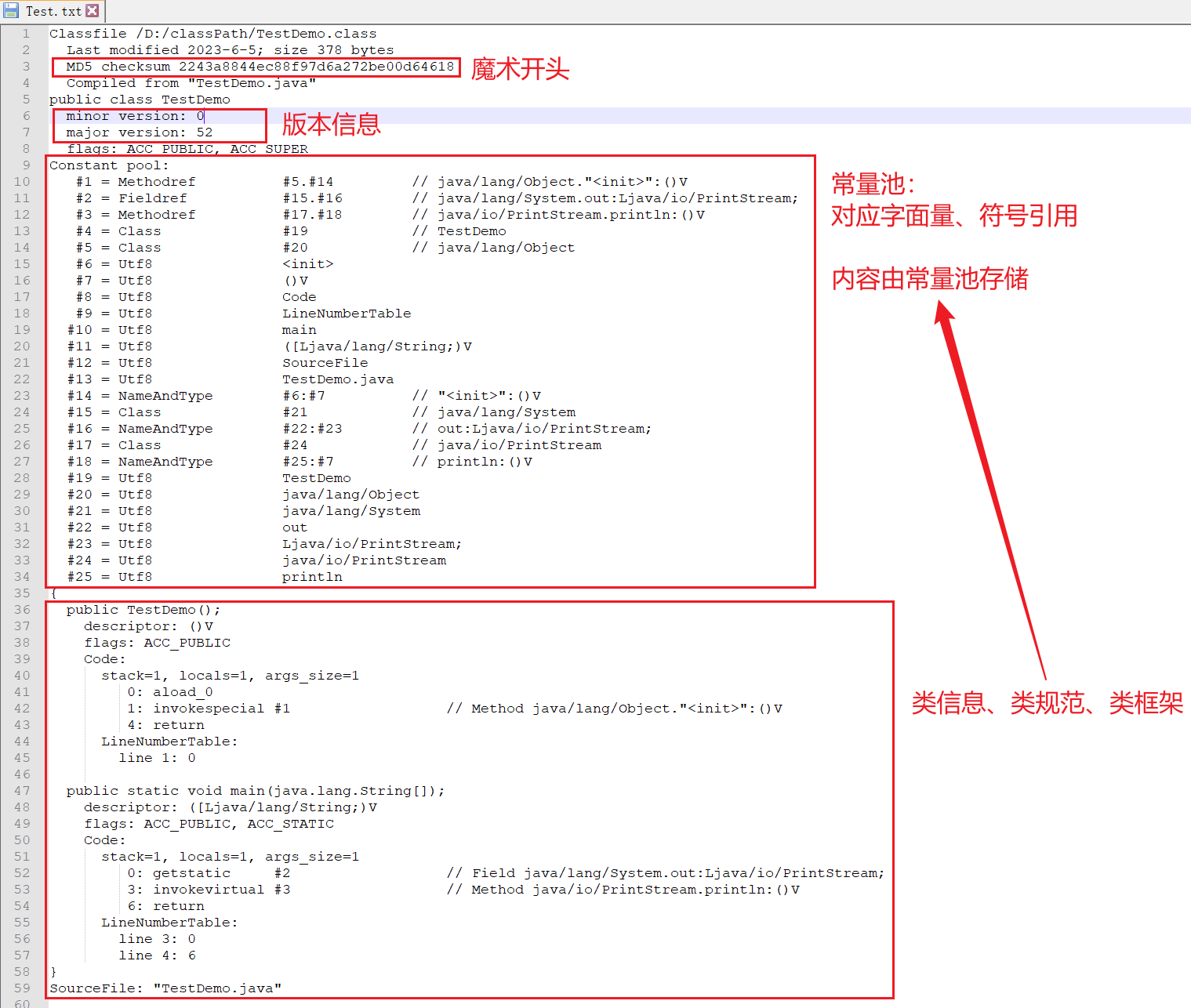The image size is (1191, 1008).
Task: Click the 'line 1: 0' line number entry
Action: [158, 758]
